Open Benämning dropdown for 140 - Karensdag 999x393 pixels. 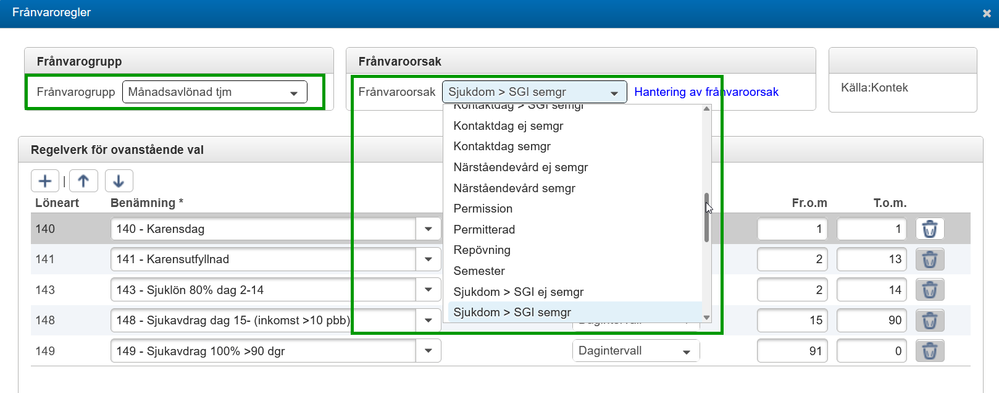coord(428,229)
